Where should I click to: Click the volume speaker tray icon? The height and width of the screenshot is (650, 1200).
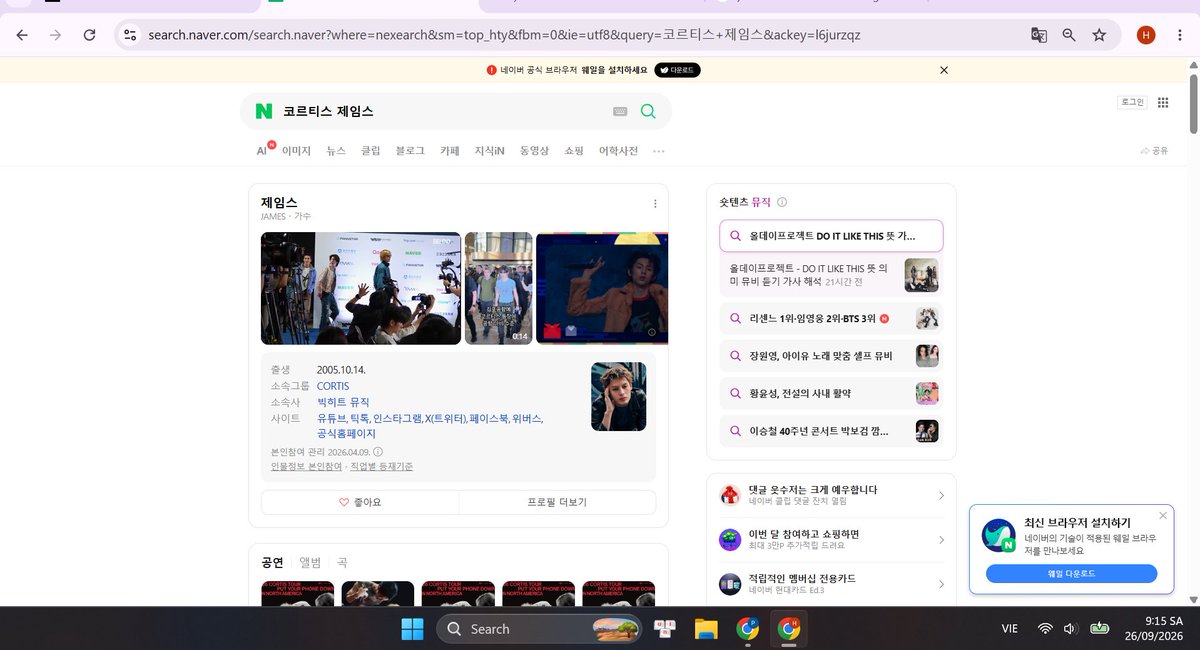point(1071,629)
